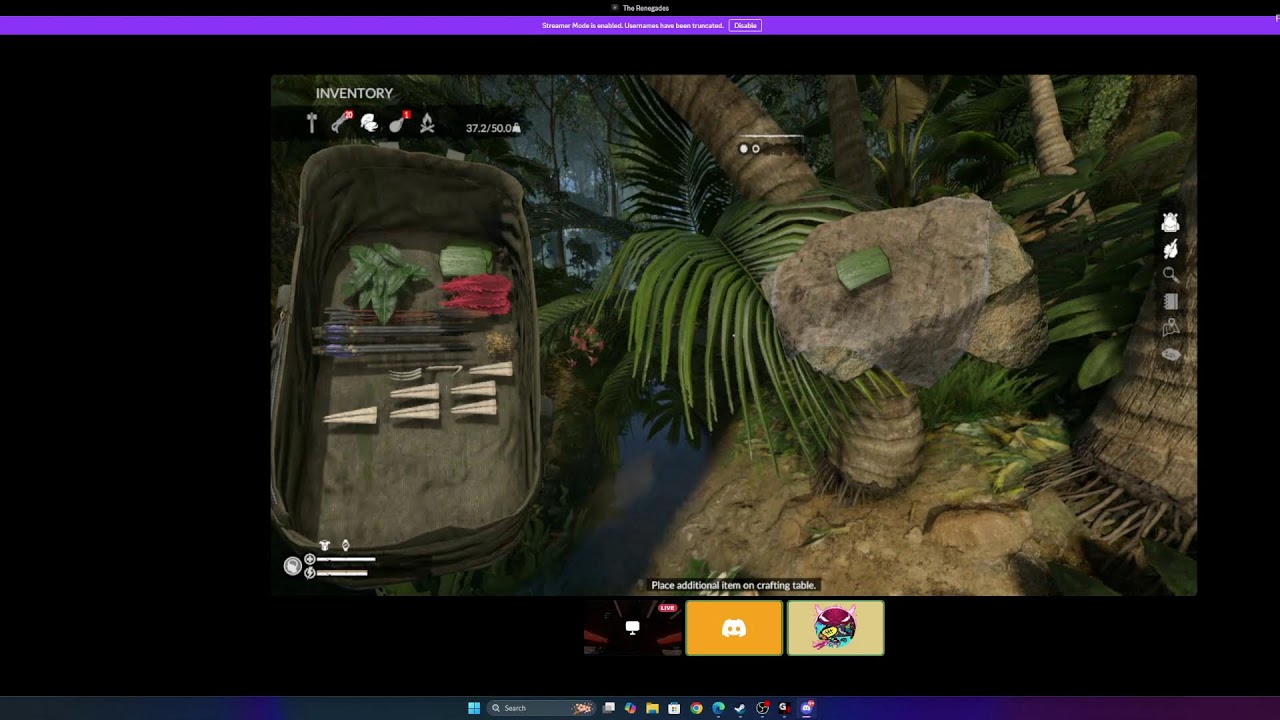Open the tools category in inventory
This screenshot has height=720, width=1280.
coord(312,123)
